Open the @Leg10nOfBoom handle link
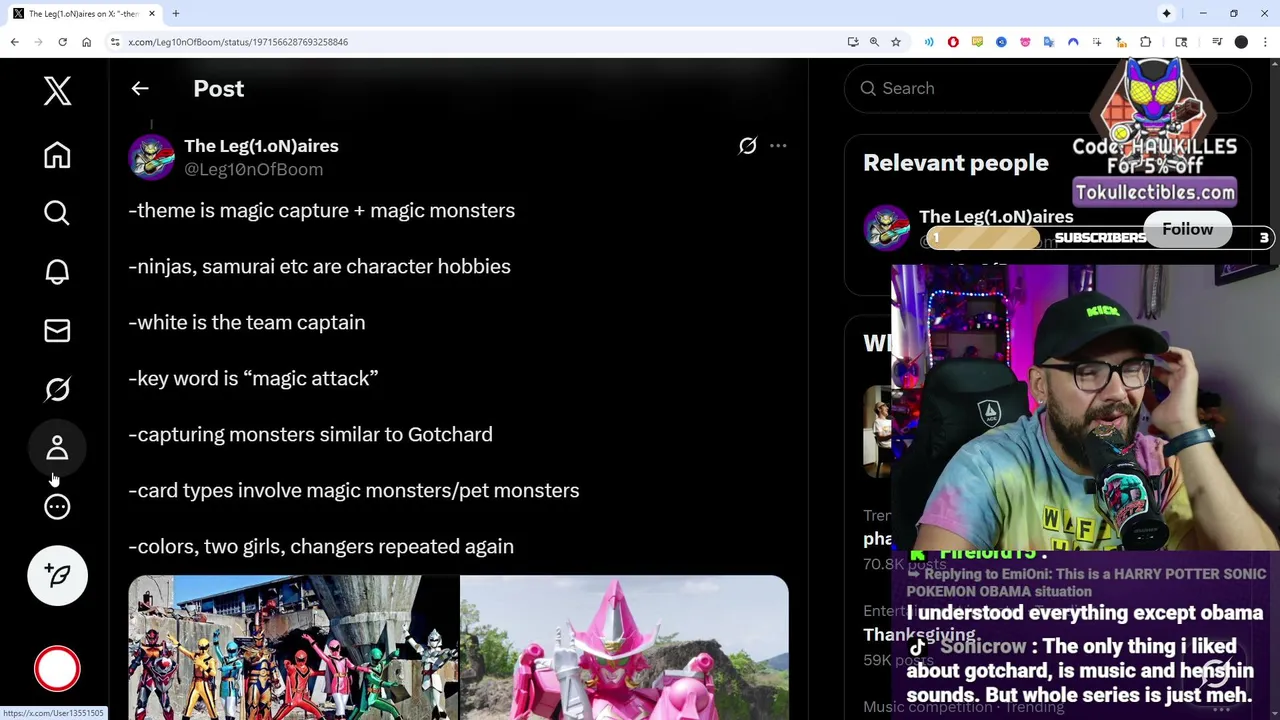Screen dimensions: 1280x720 pyautogui.click(x=253, y=170)
